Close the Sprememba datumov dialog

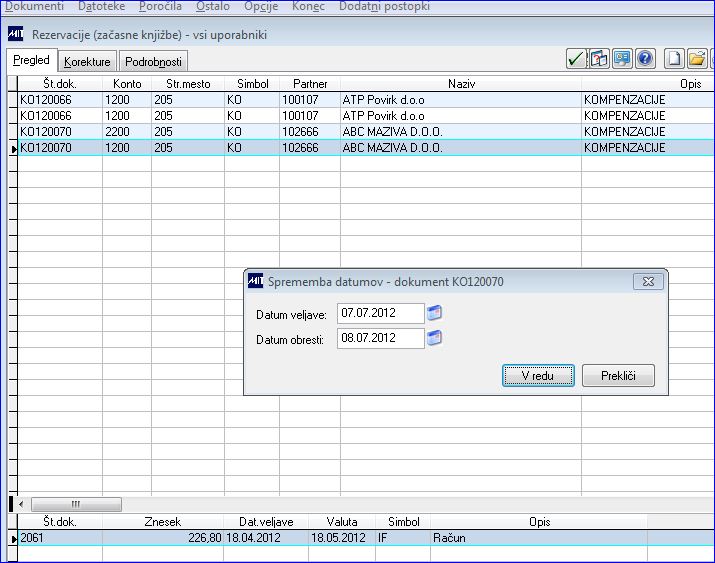click(x=648, y=282)
